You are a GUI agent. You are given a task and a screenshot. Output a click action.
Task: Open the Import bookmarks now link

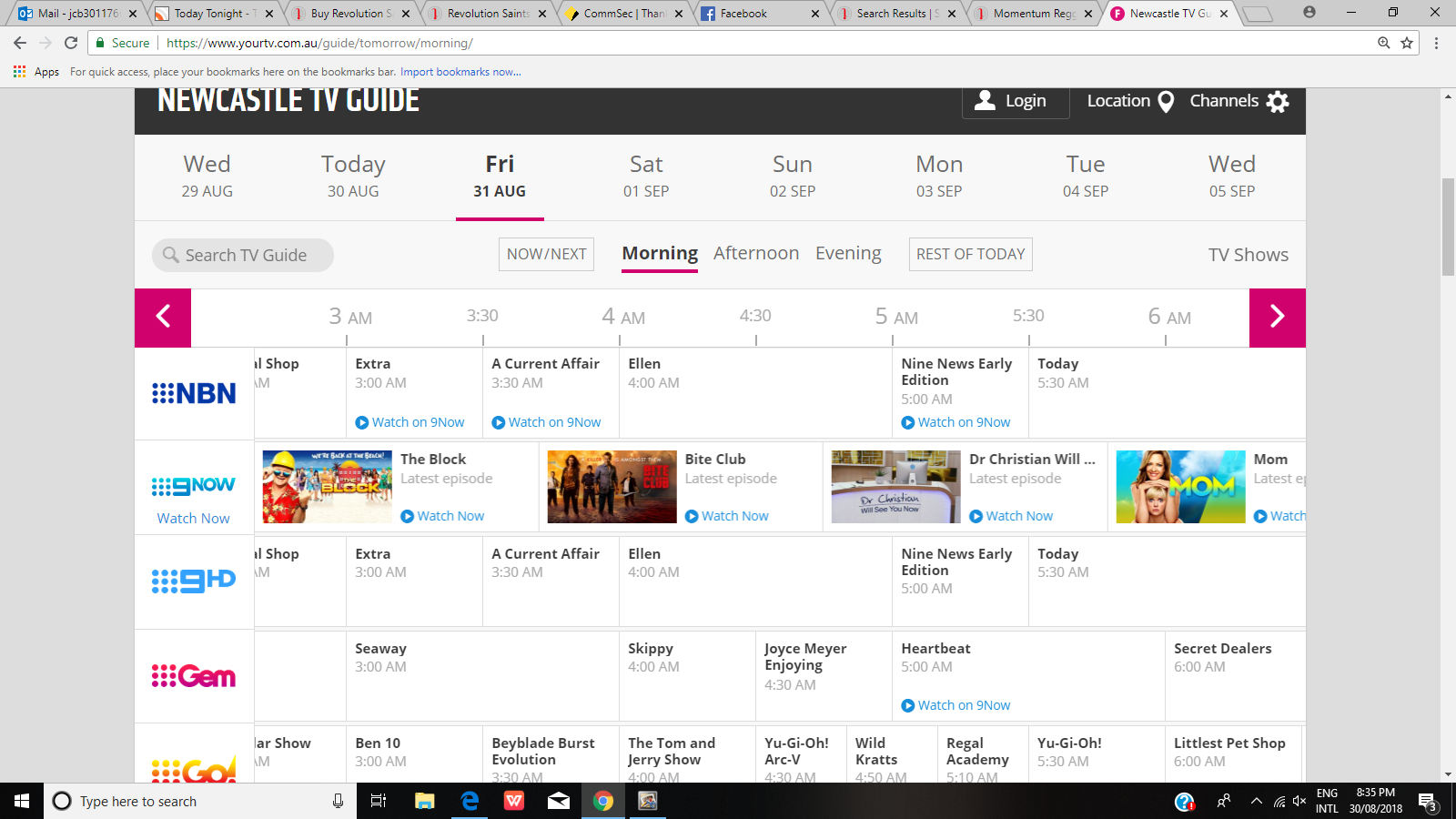coord(460,72)
